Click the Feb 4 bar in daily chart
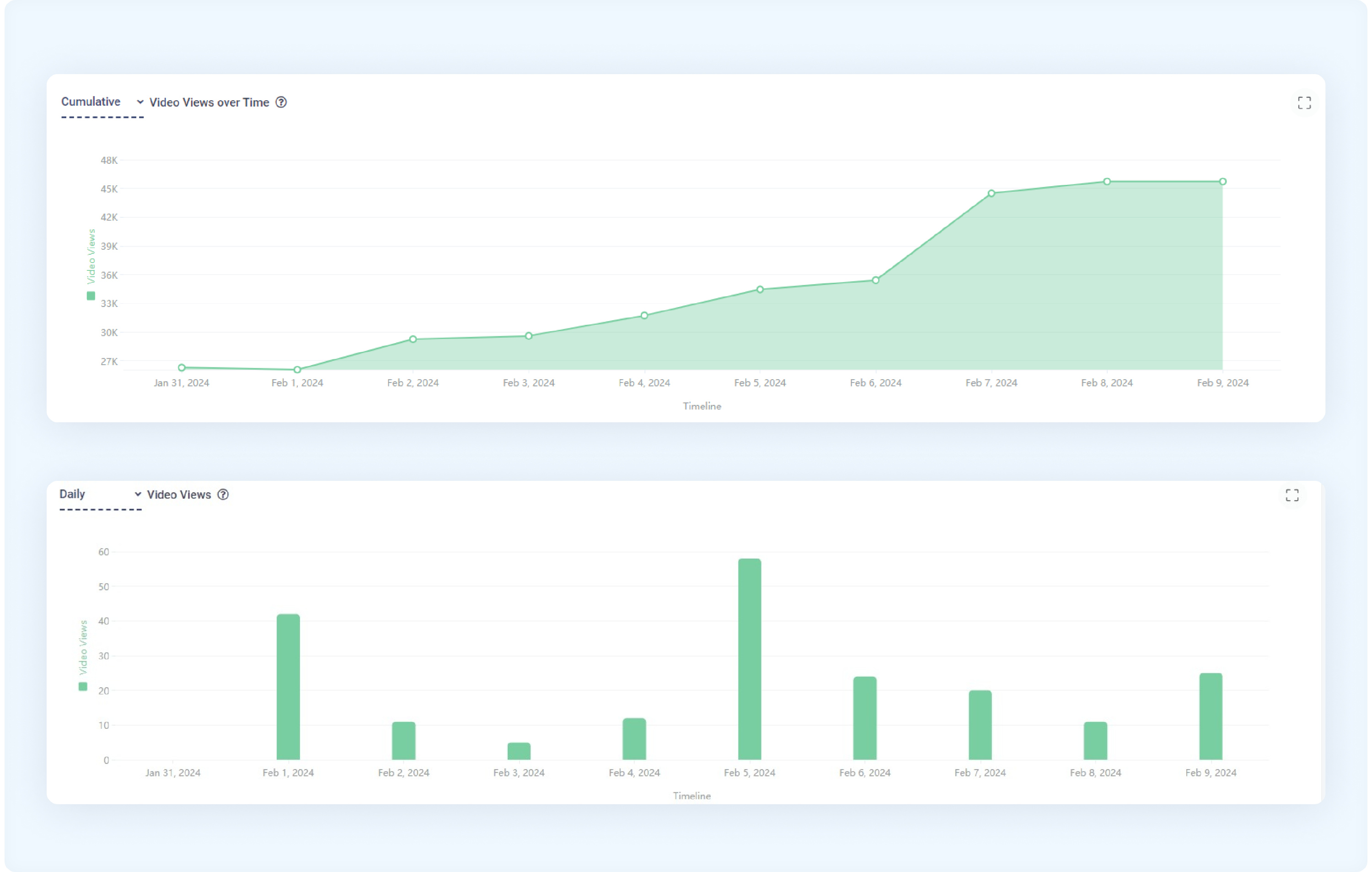The image size is (1372, 872). click(x=635, y=738)
